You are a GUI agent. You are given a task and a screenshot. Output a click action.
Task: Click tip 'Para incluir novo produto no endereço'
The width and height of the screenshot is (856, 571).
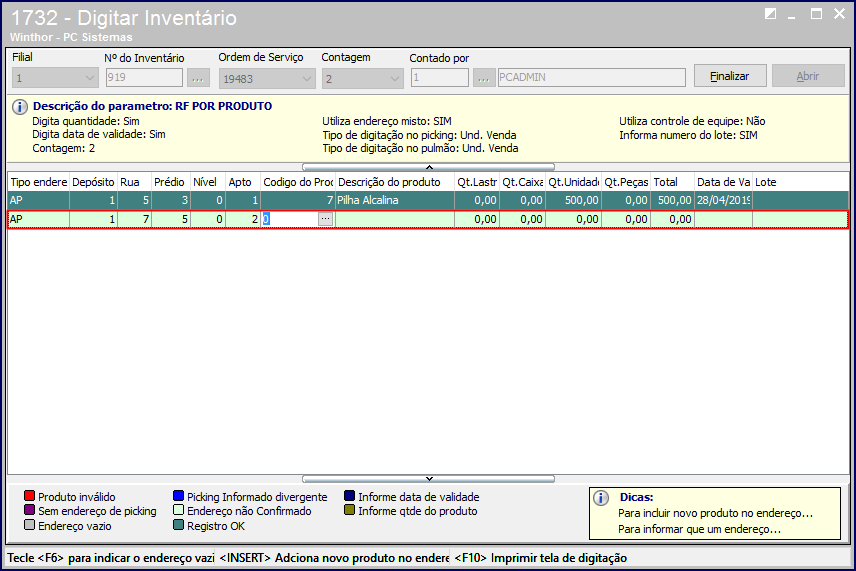[716, 513]
